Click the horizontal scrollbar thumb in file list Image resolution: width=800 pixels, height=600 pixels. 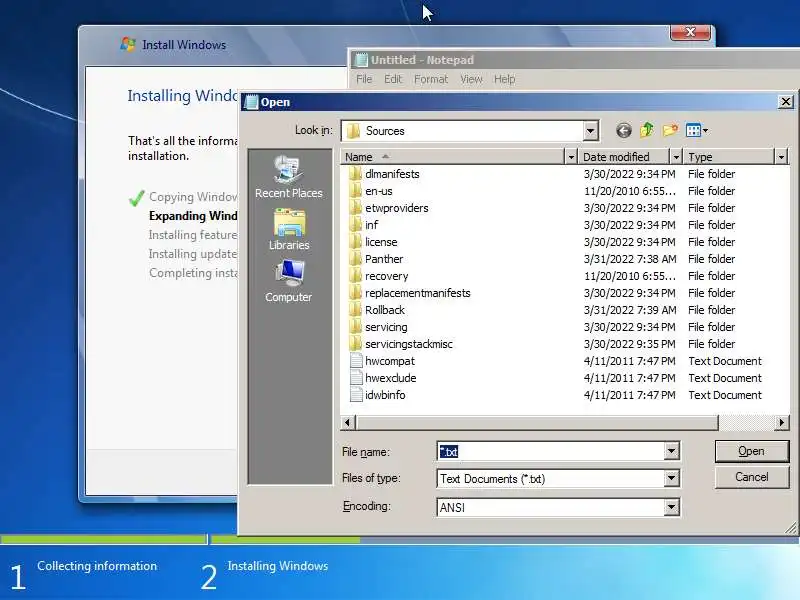point(537,422)
